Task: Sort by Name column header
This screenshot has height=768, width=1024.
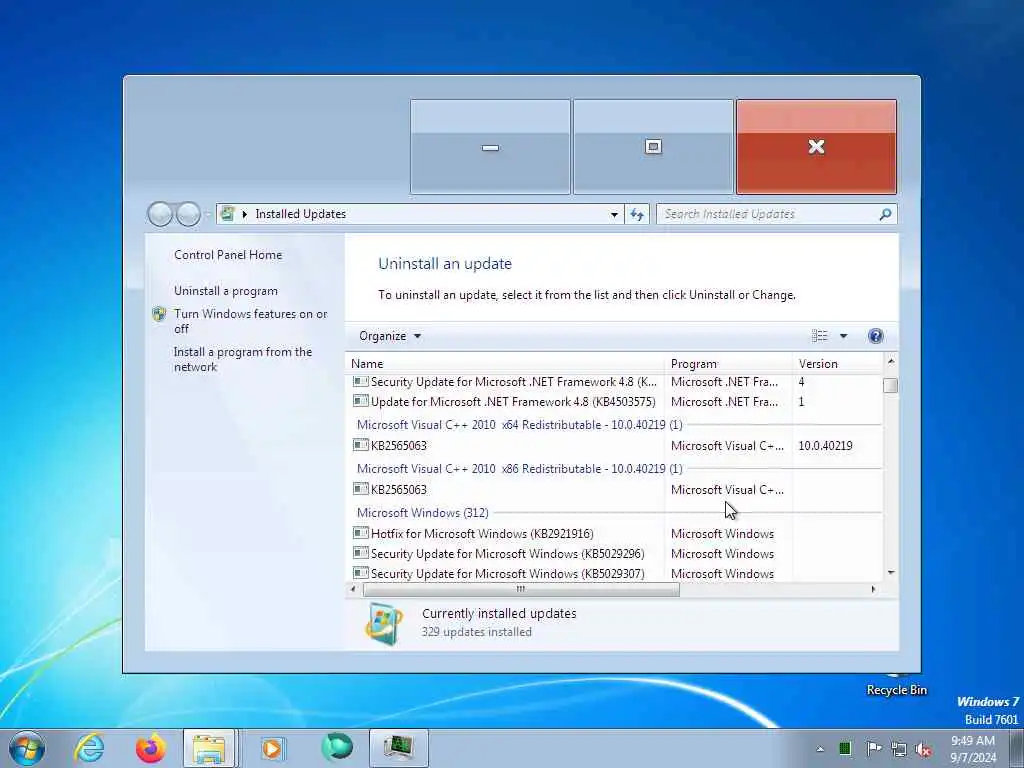Action: [x=505, y=364]
